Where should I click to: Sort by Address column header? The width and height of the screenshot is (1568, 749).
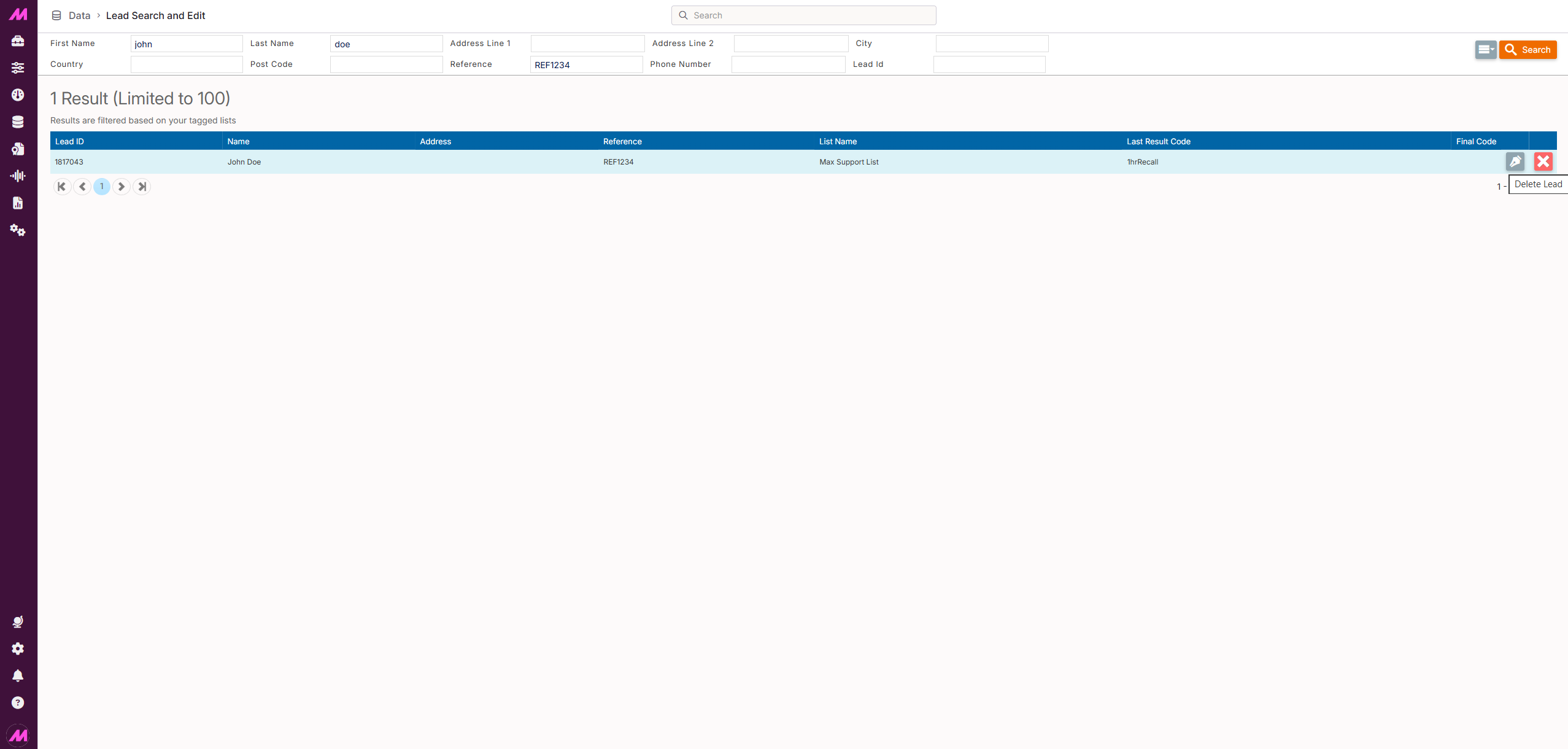point(506,141)
